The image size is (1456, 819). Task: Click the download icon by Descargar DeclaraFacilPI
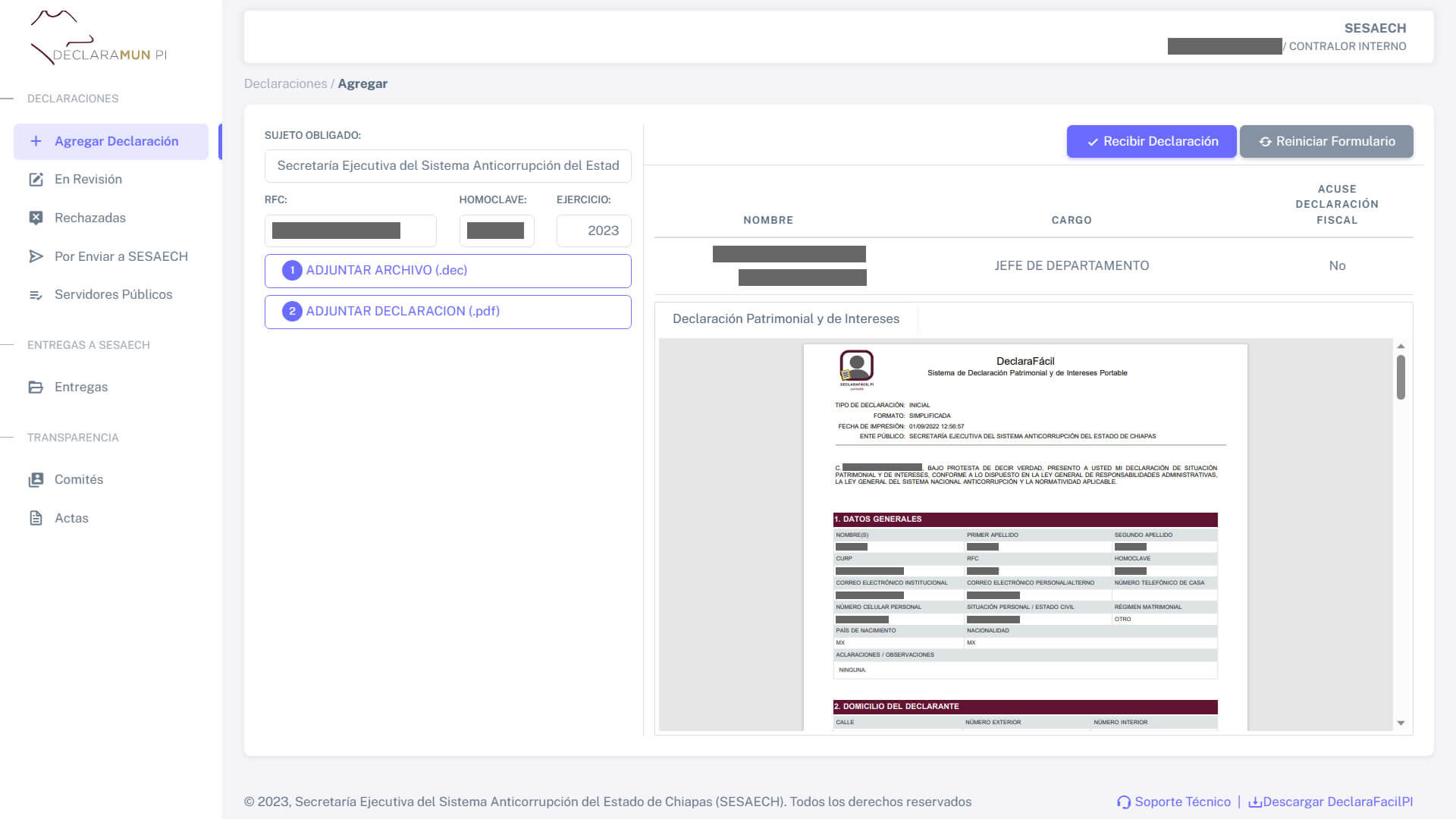click(1255, 802)
